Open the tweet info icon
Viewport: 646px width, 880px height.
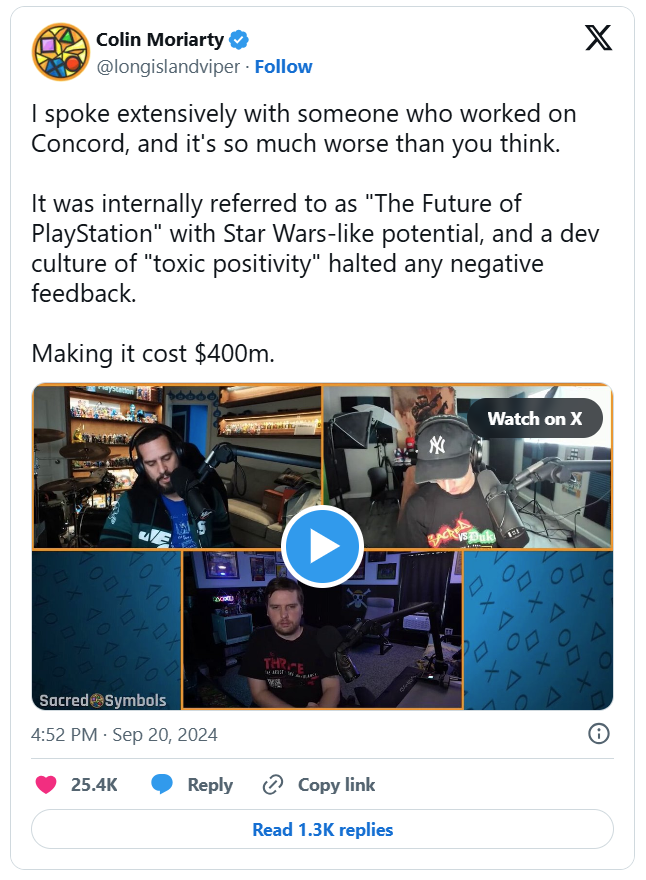tap(598, 734)
